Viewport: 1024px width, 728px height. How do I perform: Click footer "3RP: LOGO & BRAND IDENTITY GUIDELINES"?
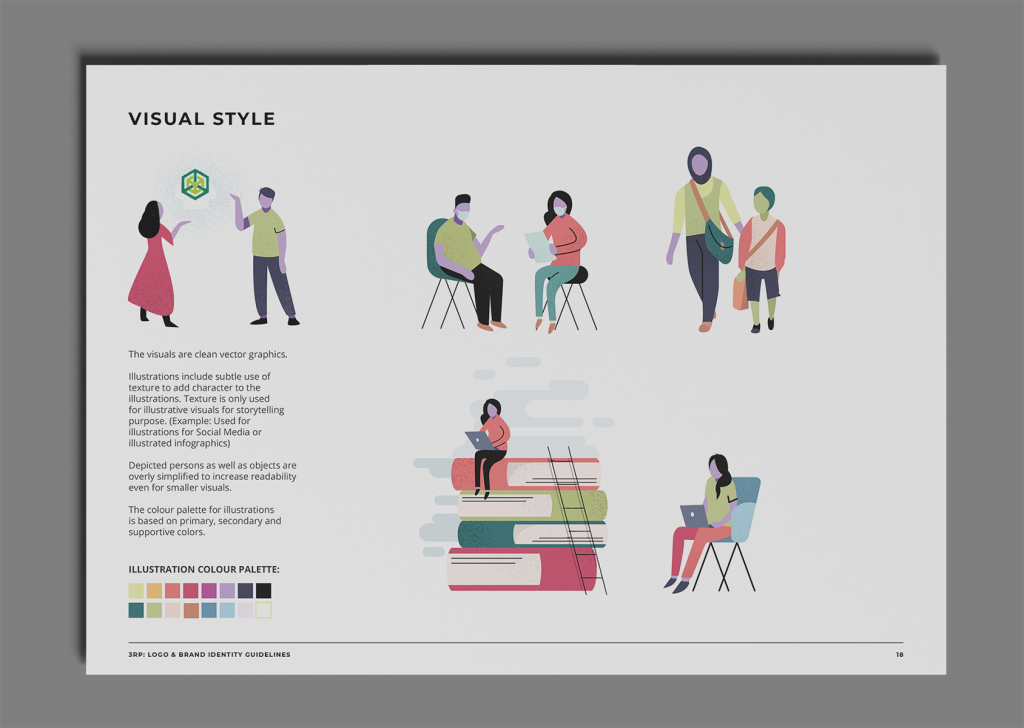[x=209, y=654]
